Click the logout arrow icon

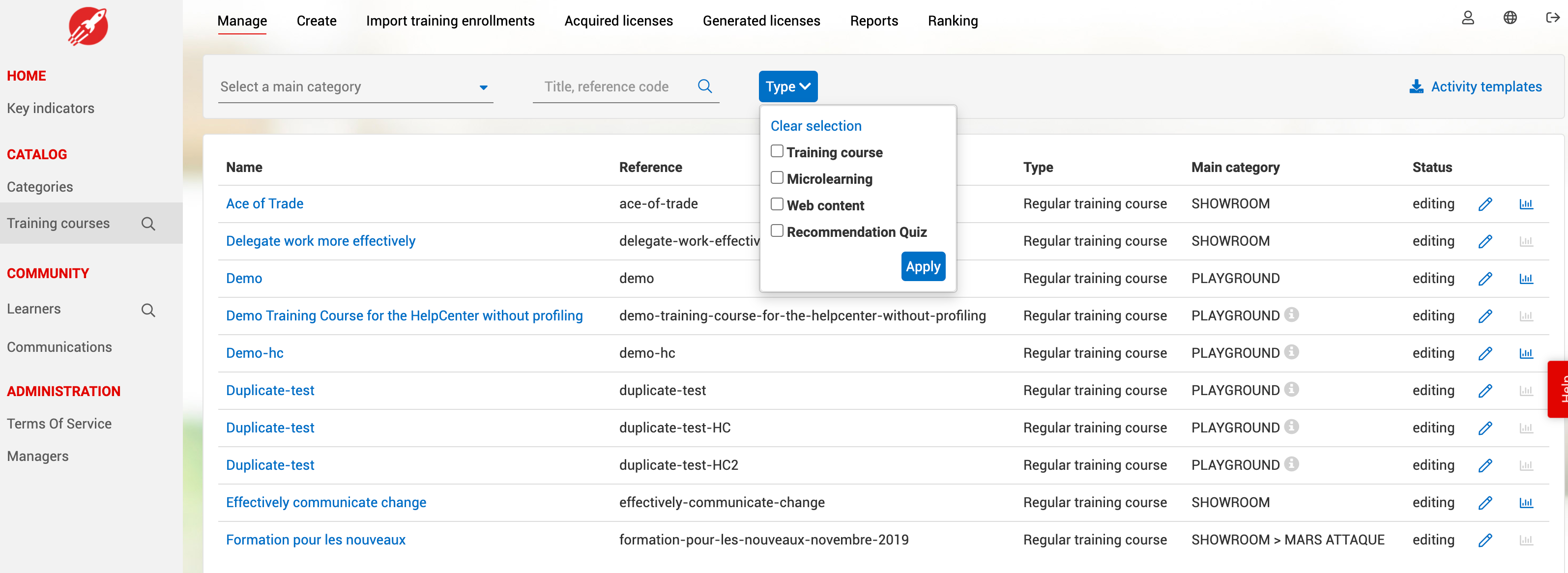[1552, 18]
